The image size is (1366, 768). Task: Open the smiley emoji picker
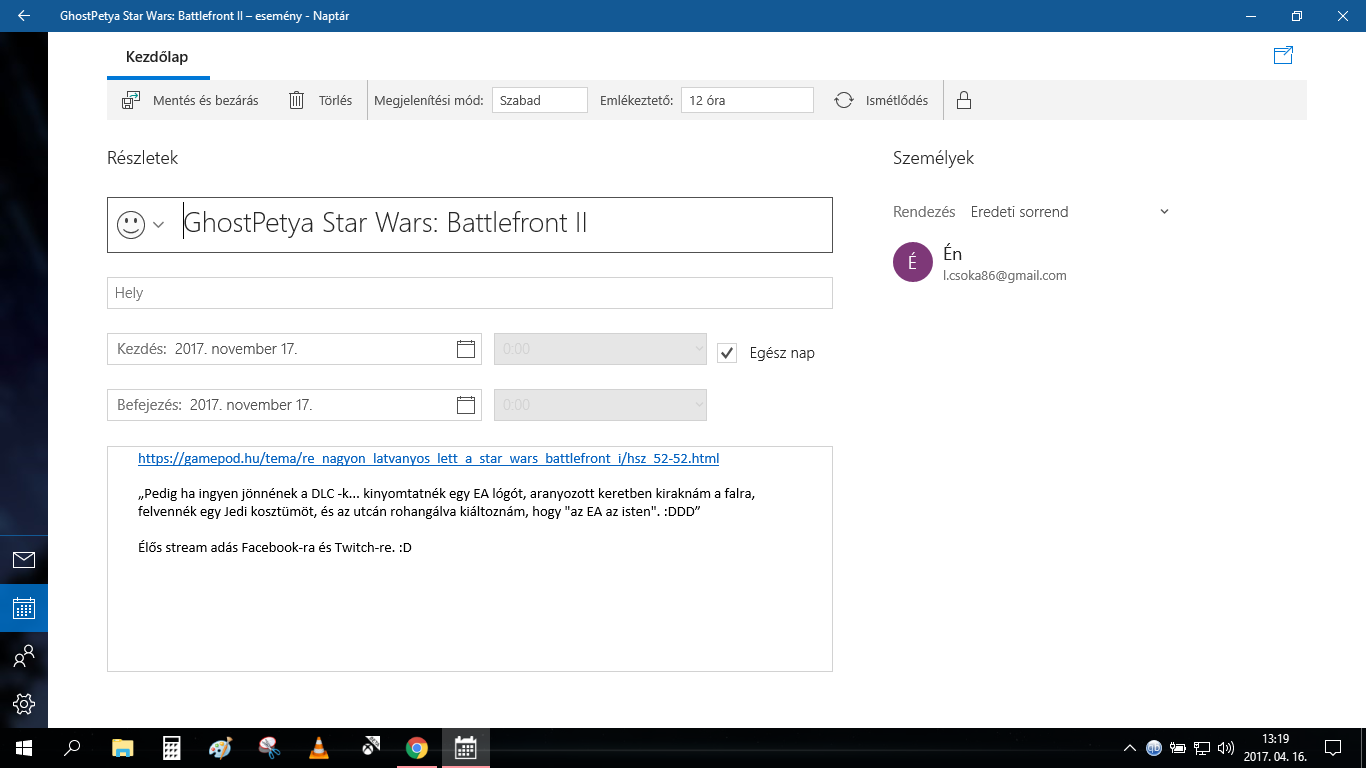(x=140, y=224)
